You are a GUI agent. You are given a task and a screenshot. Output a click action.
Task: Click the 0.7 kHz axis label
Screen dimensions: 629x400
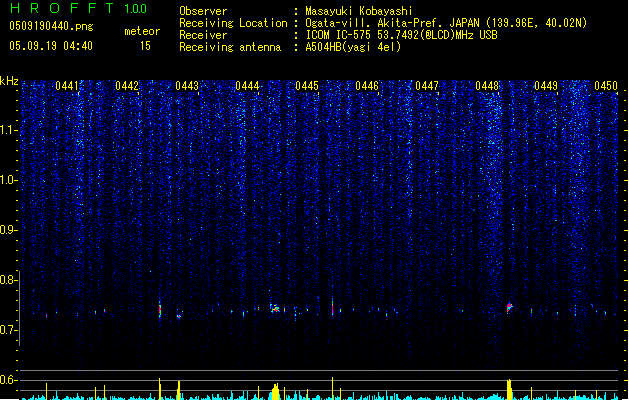pyautogui.click(x=8, y=330)
